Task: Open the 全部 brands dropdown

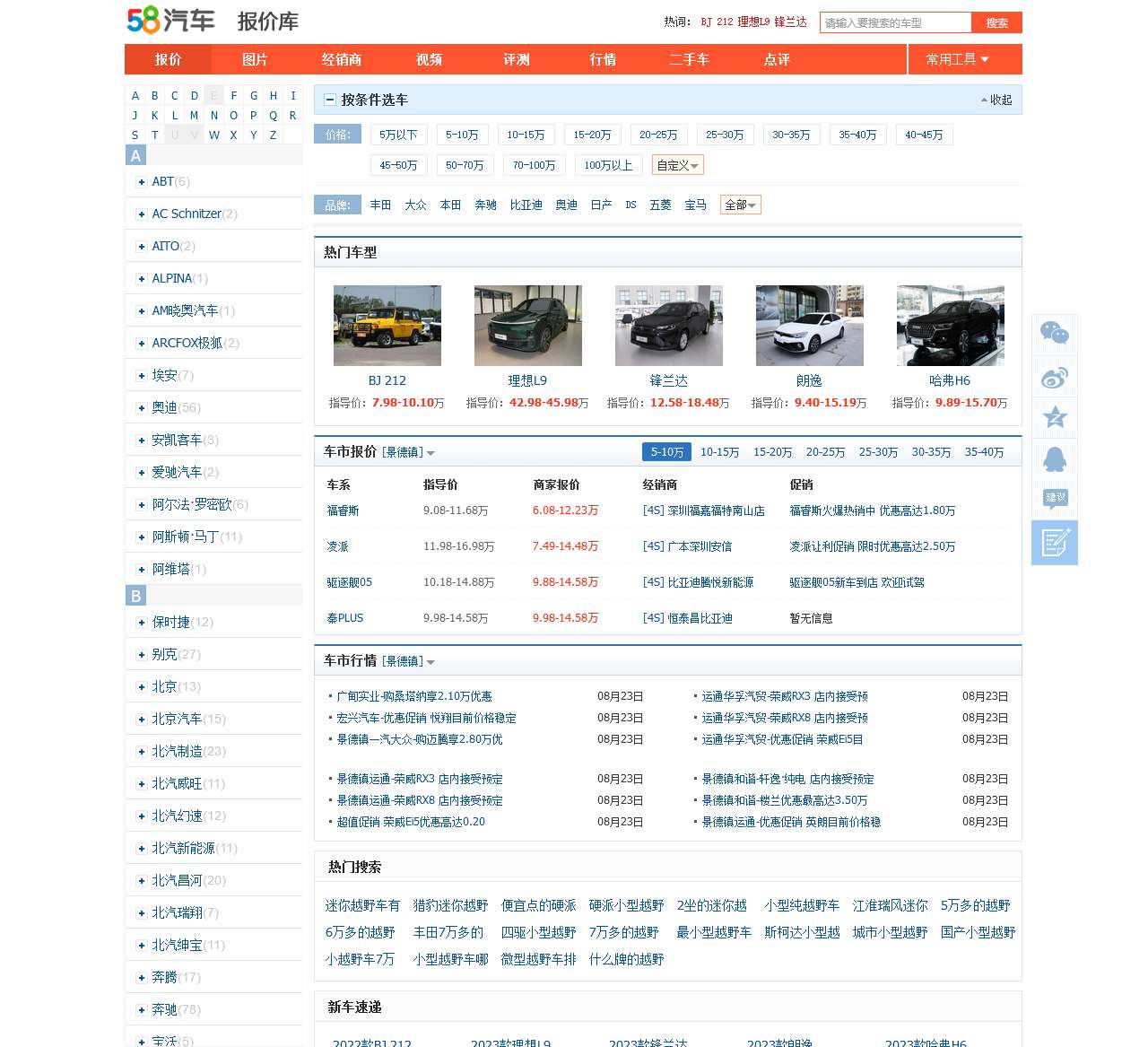Action: click(740, 205)
